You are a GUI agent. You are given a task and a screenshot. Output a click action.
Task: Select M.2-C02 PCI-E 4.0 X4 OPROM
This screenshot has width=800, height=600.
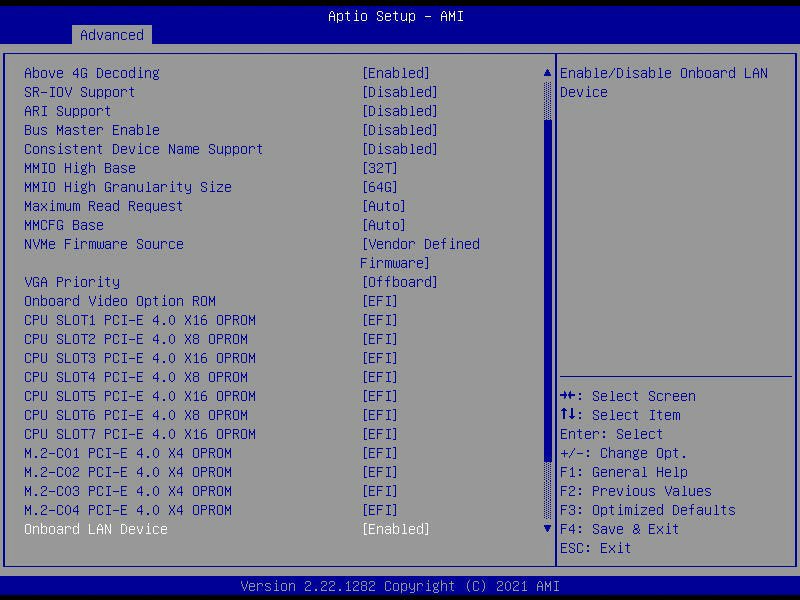pos(128,472)
